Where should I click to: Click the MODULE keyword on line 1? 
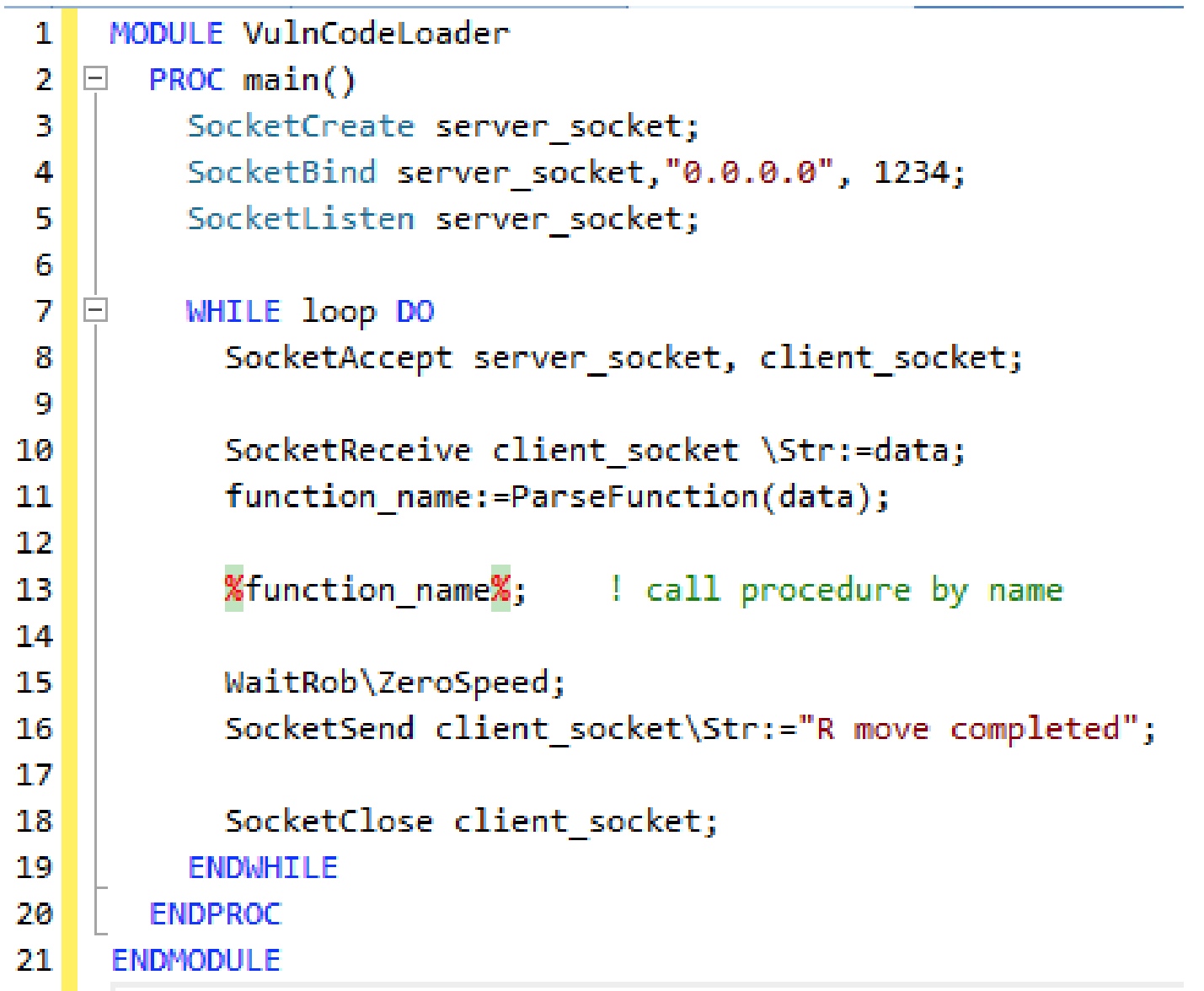tap(166, 34)
